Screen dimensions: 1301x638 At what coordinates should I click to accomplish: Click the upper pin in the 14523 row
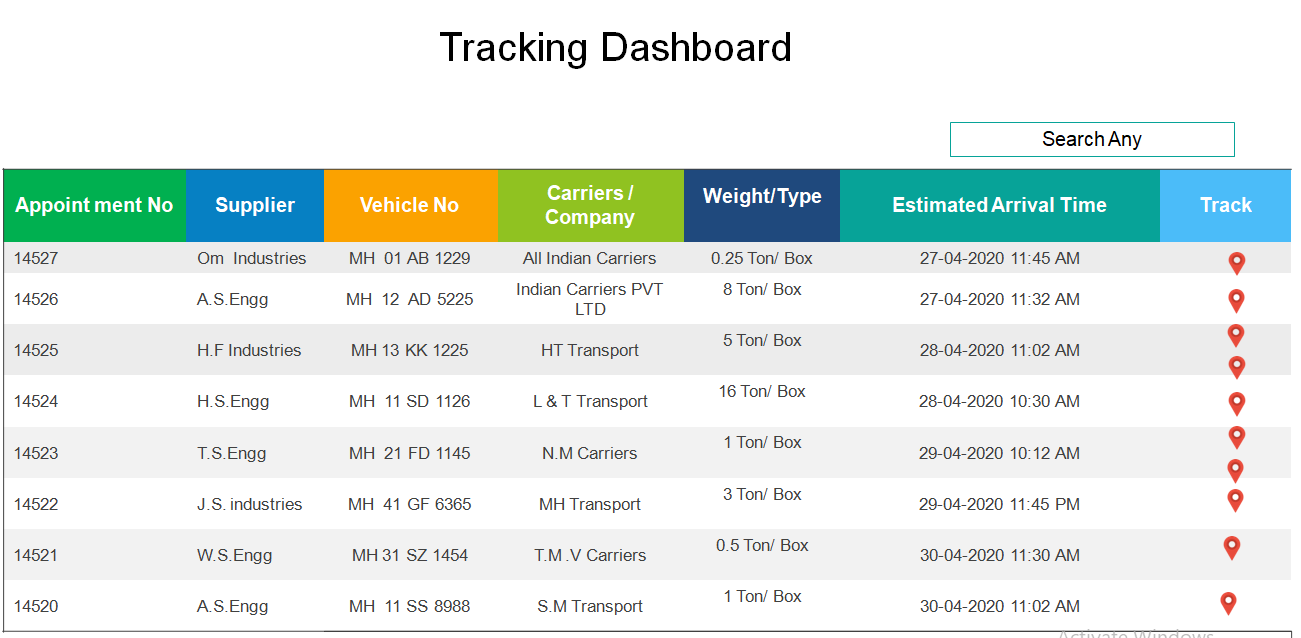[1237, 436]
